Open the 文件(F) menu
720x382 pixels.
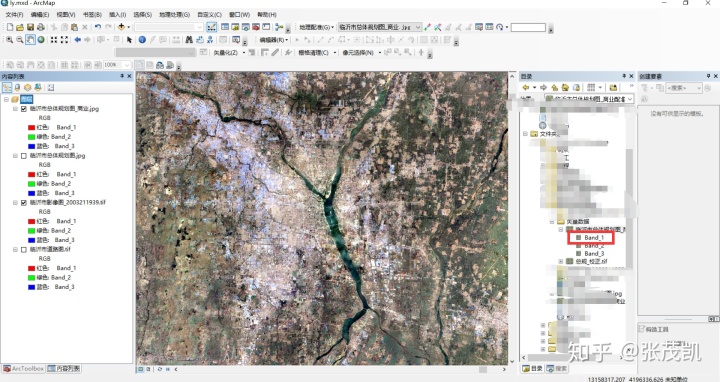14,15
